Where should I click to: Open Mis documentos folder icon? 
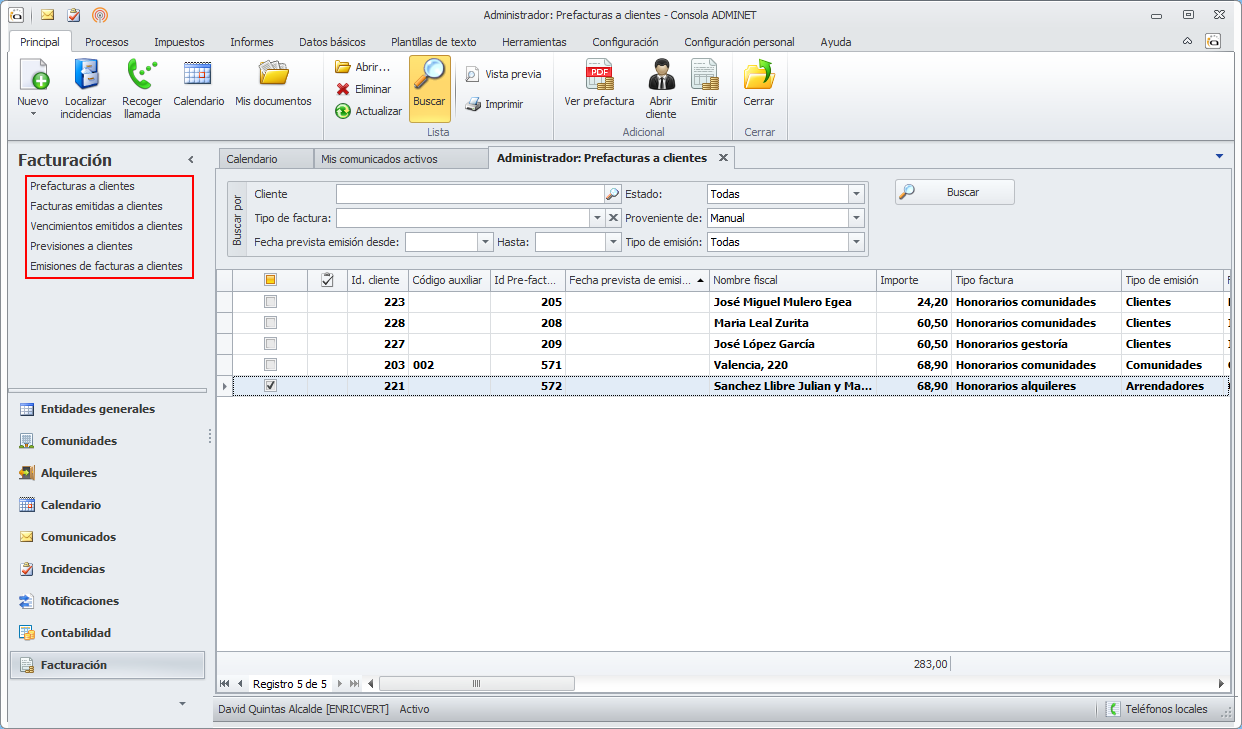273,75
